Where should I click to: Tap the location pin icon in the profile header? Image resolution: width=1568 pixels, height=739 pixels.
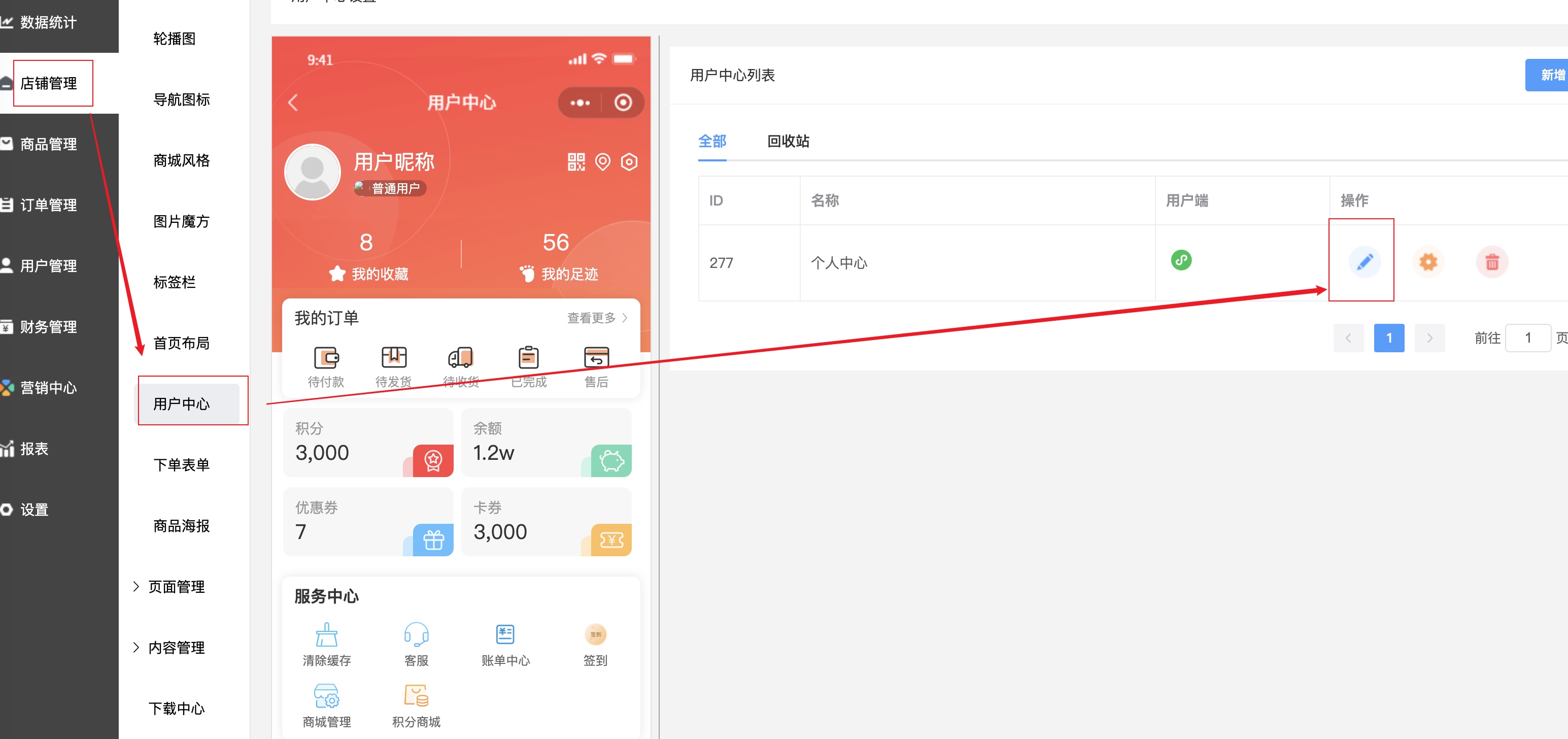coord(603,162)
